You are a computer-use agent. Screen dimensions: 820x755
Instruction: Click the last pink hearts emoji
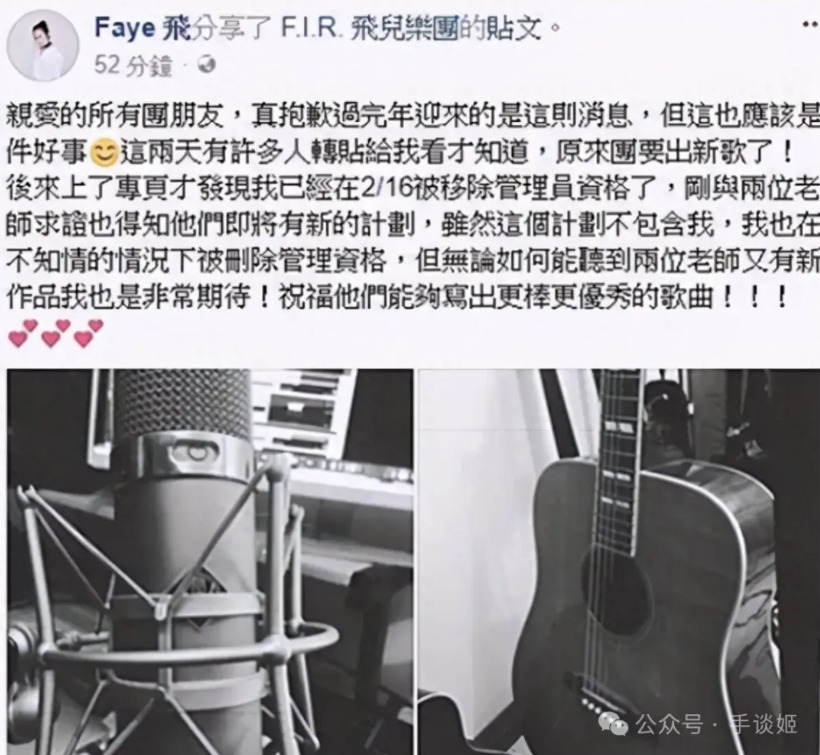(88, 333)
